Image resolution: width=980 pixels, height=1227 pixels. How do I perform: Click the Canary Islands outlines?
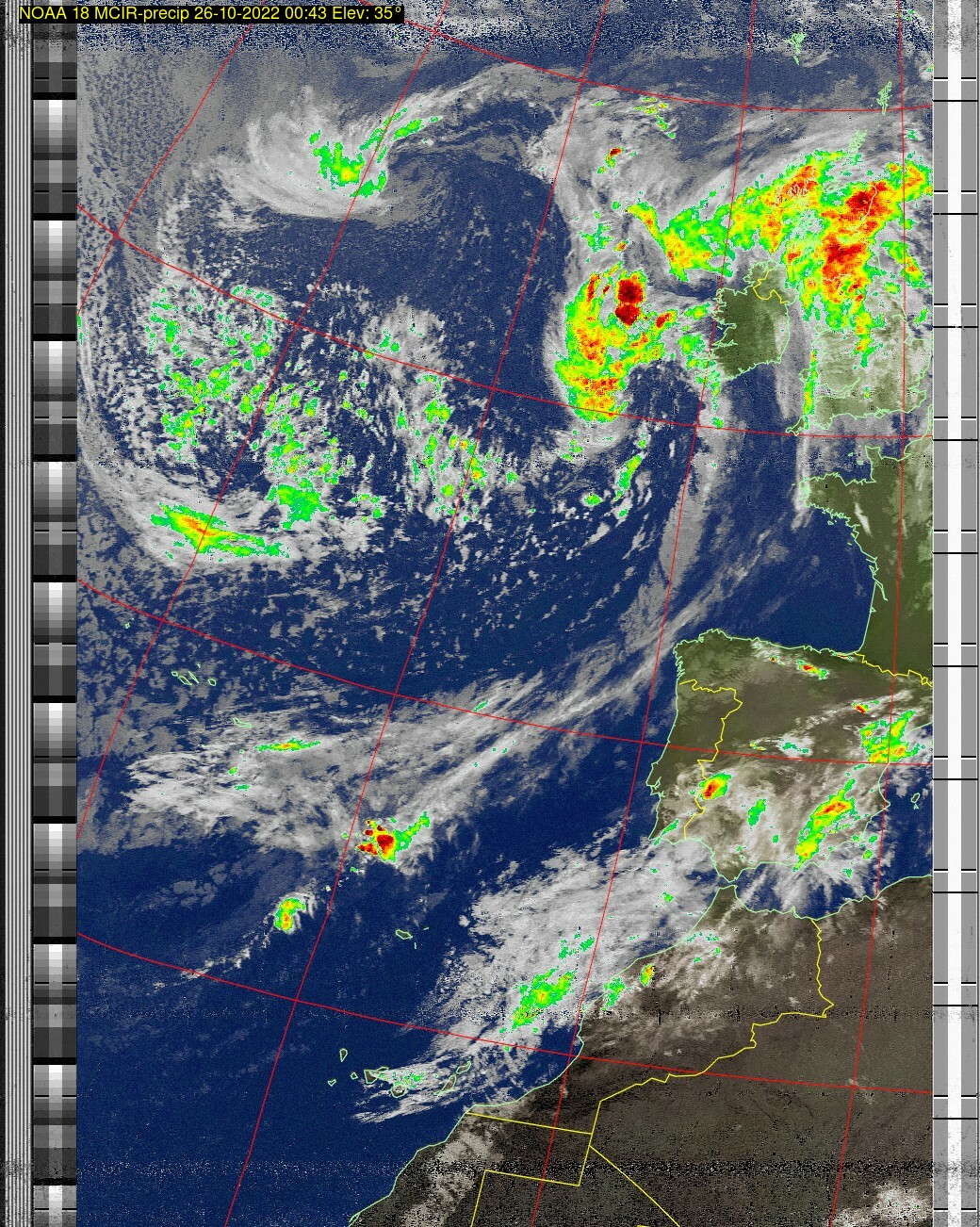[396, 1079]
